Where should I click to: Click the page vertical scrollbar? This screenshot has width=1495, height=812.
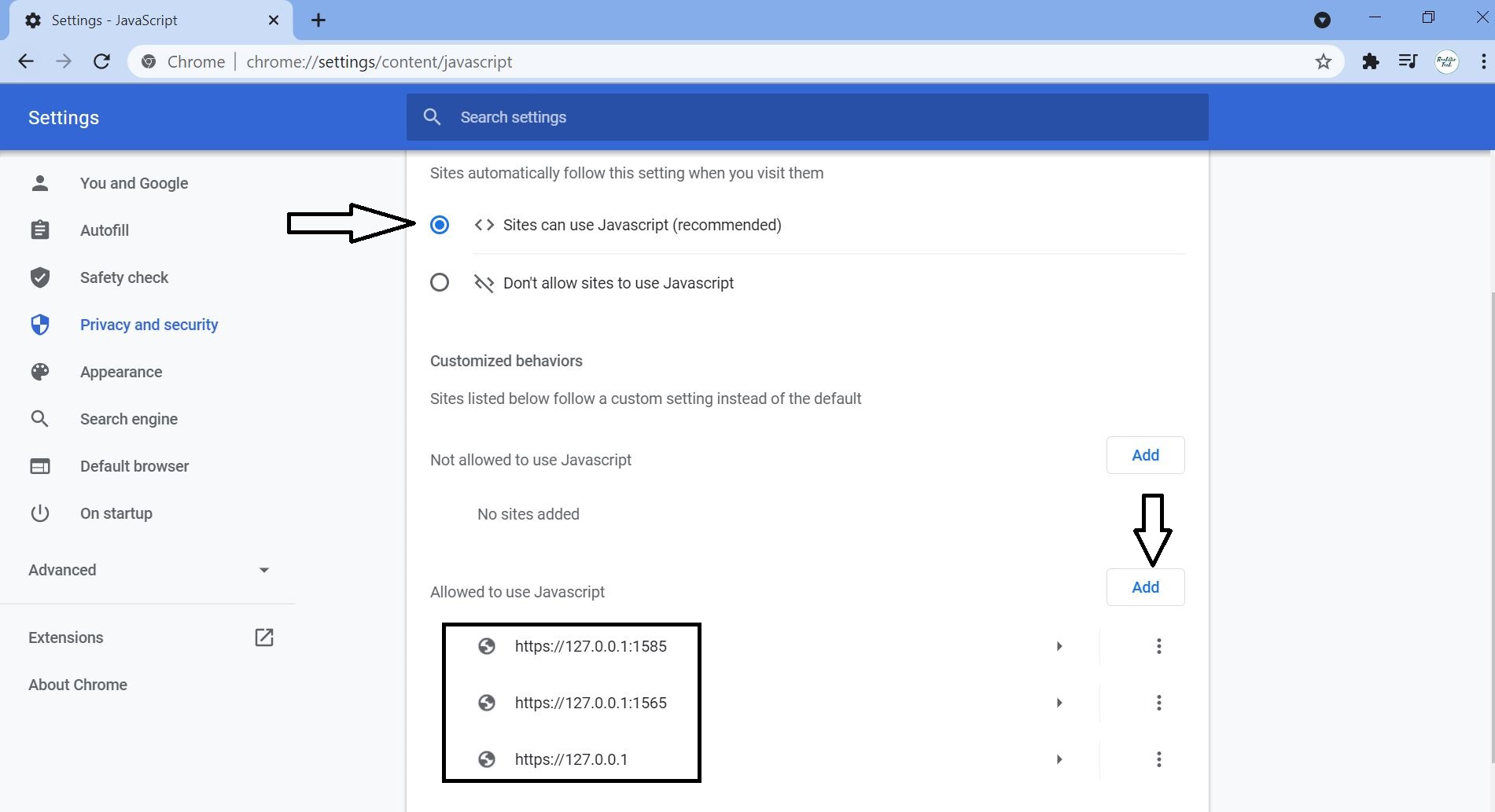(x=1491, y=527)
